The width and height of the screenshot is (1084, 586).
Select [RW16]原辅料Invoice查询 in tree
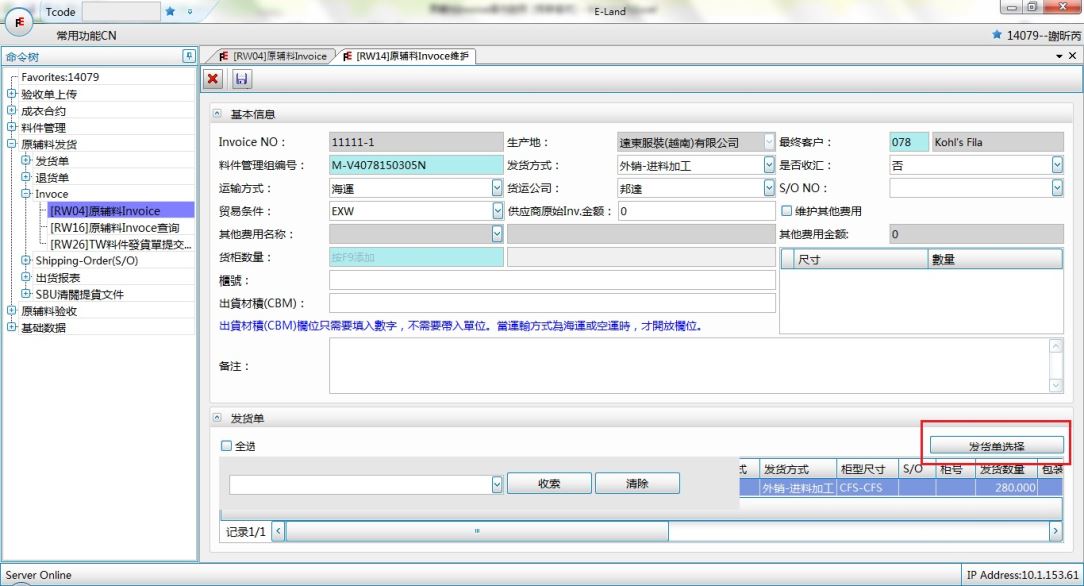114,228
